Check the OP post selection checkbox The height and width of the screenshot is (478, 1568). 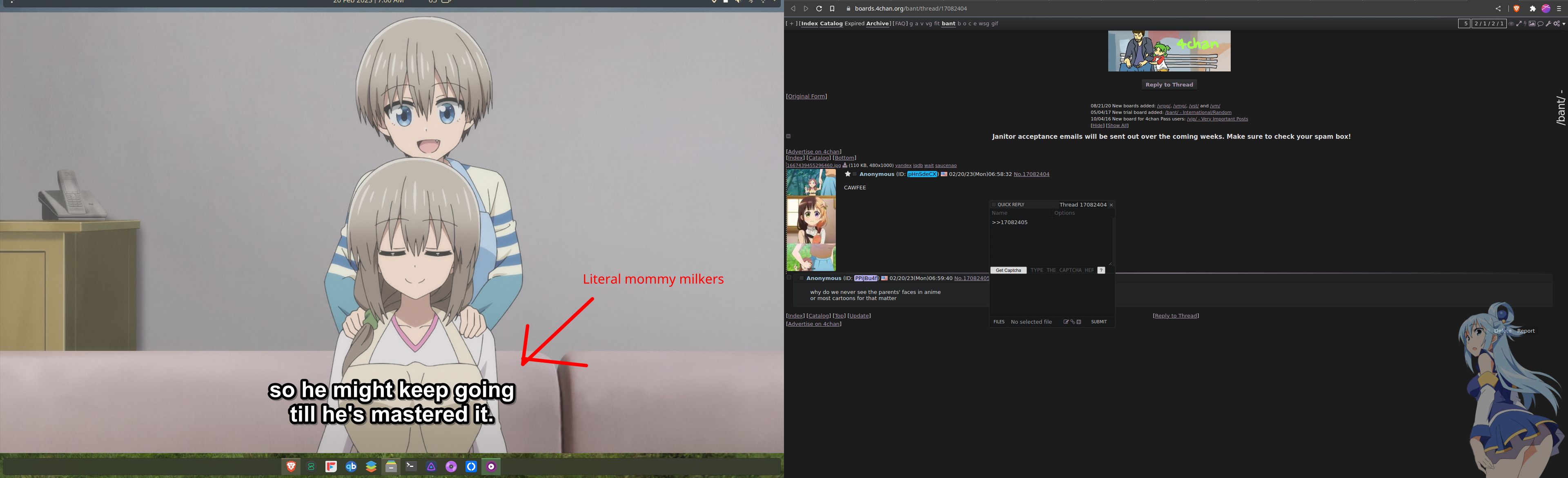pyautogui.click(x=855, y=175)
